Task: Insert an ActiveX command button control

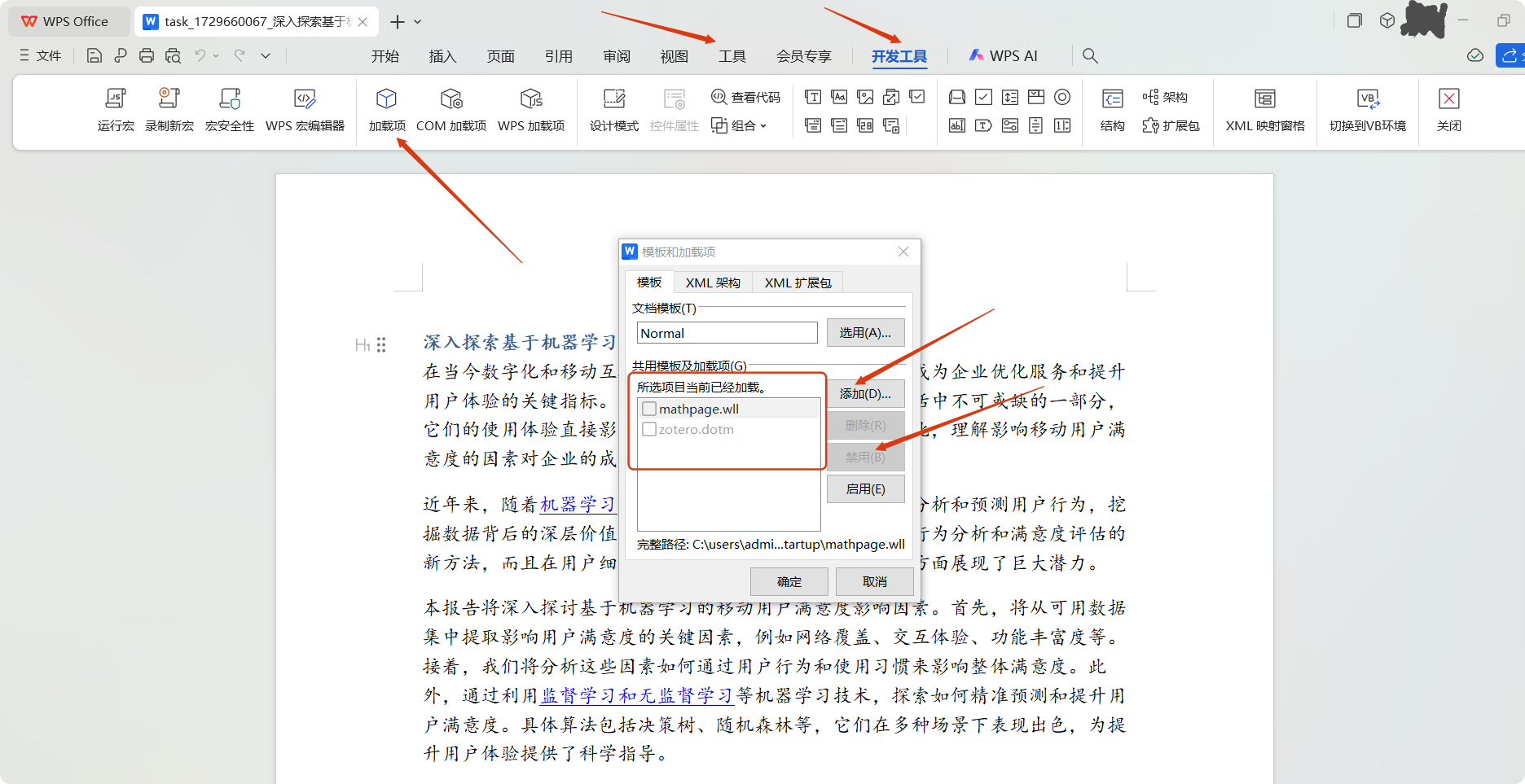Action: pos(958,97)
